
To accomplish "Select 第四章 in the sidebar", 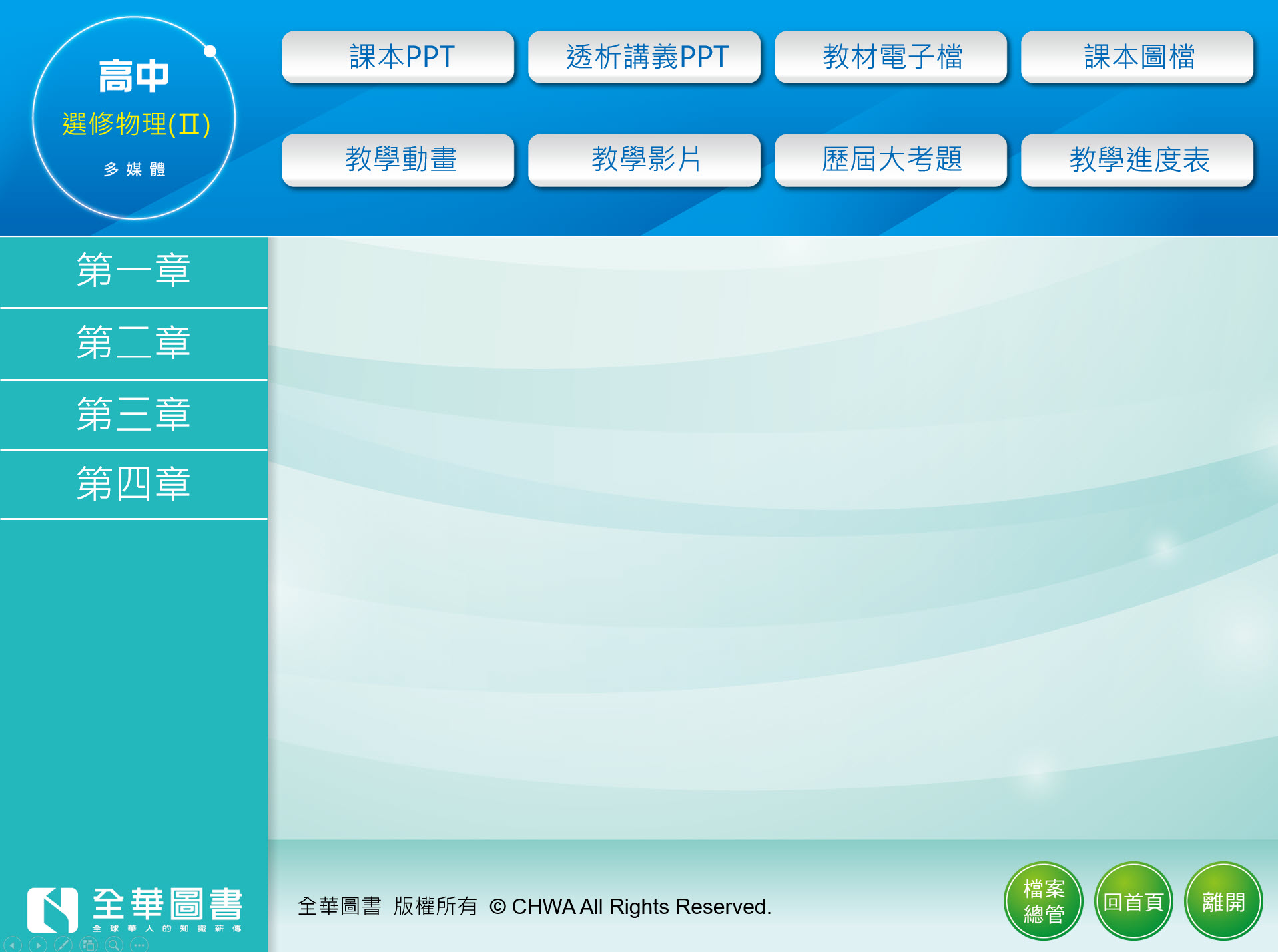I will click(134, 484).
